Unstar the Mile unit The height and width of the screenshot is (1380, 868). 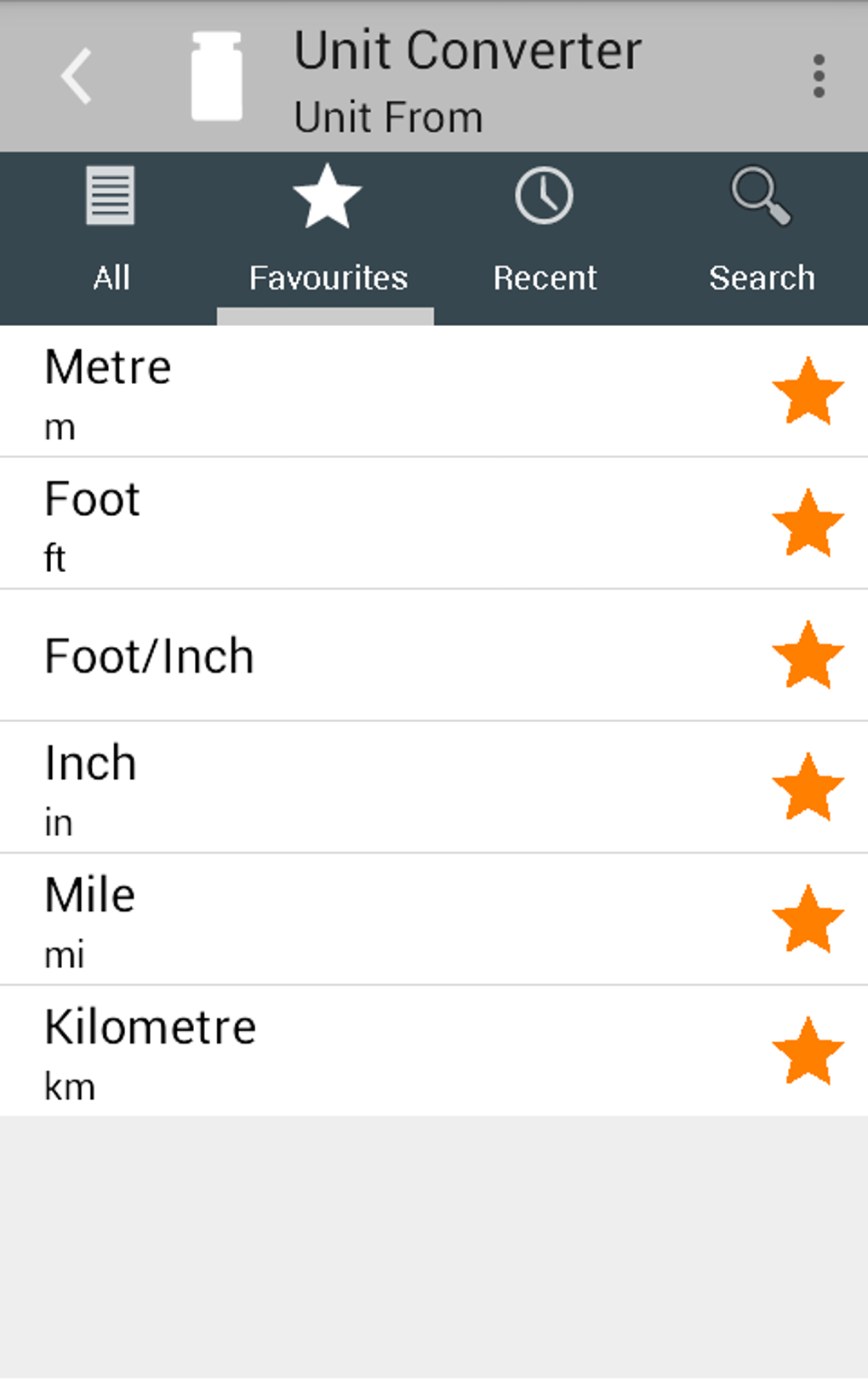point(808,919)
